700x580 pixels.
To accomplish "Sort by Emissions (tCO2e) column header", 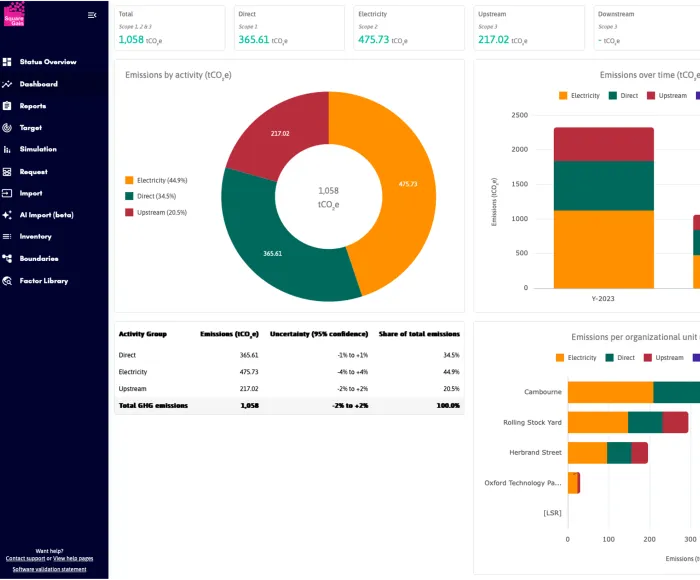I will pos(229,334).
